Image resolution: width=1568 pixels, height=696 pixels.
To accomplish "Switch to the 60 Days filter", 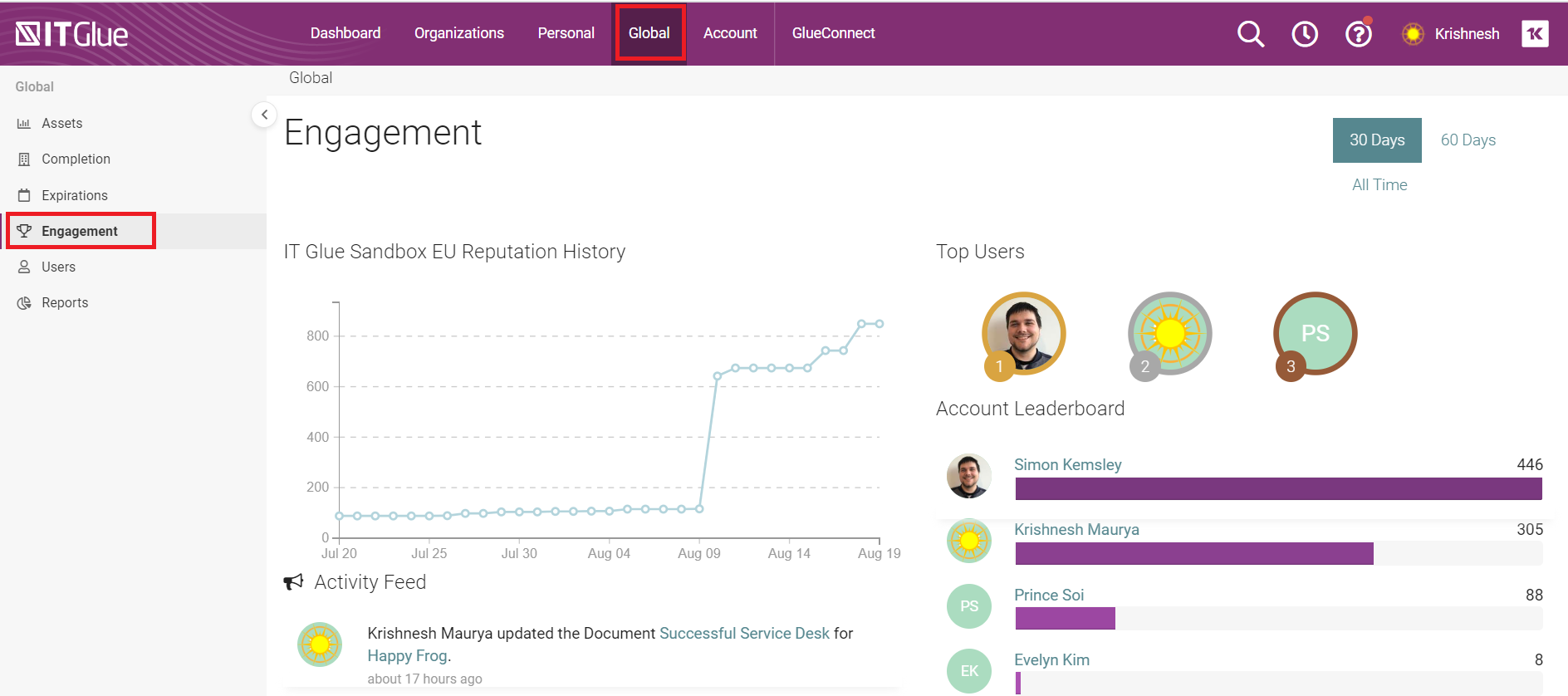I will (1468, 140).
